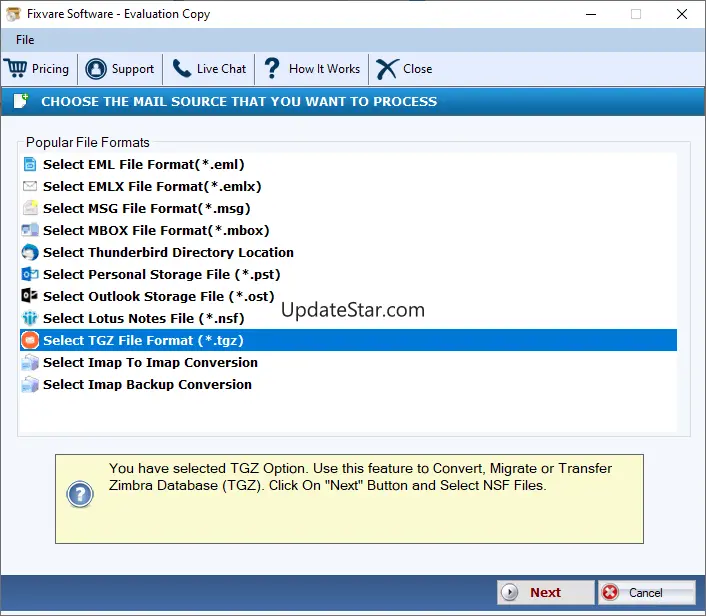Screen dimensions: 706x616
Task: Click the MSG file icon
Action: pos(30,208)
